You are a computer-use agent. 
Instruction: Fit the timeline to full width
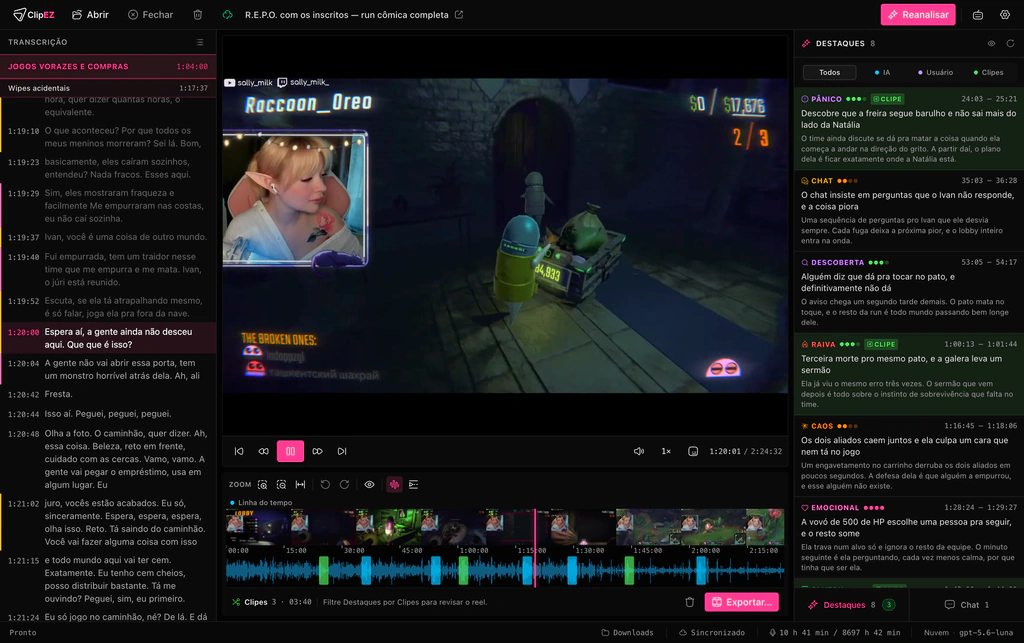pos(300,484)
